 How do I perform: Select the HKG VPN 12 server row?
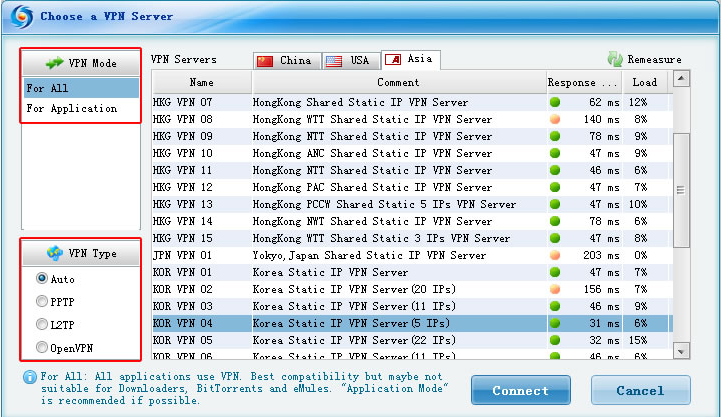[412, 187]
